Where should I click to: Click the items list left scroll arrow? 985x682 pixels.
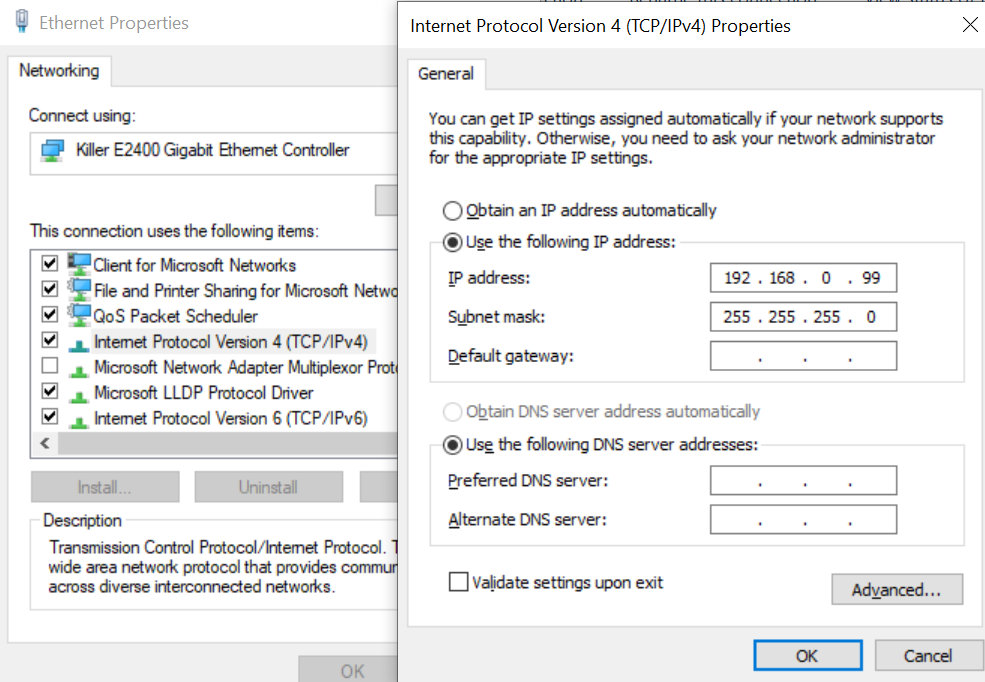45,443
